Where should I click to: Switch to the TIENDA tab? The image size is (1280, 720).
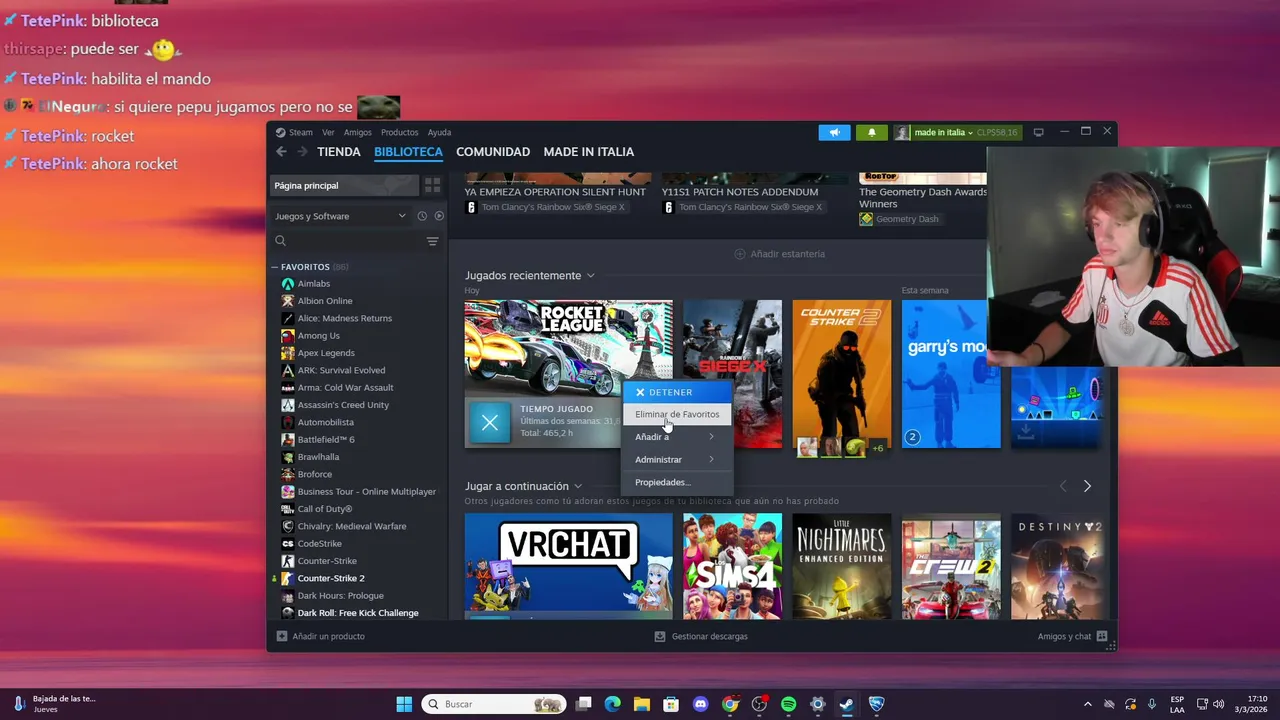coord(339,152)
